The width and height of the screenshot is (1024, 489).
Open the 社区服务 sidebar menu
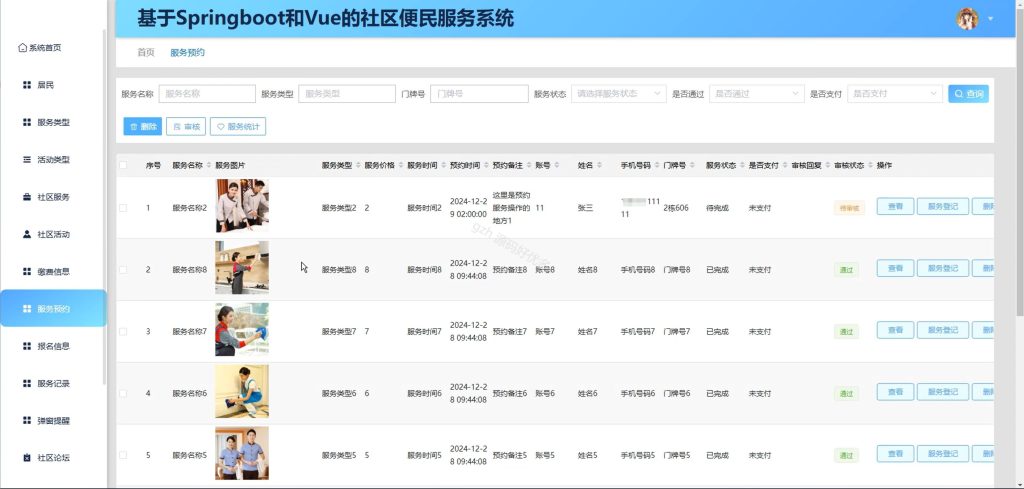pyautogui.click(x=46, y=197)
